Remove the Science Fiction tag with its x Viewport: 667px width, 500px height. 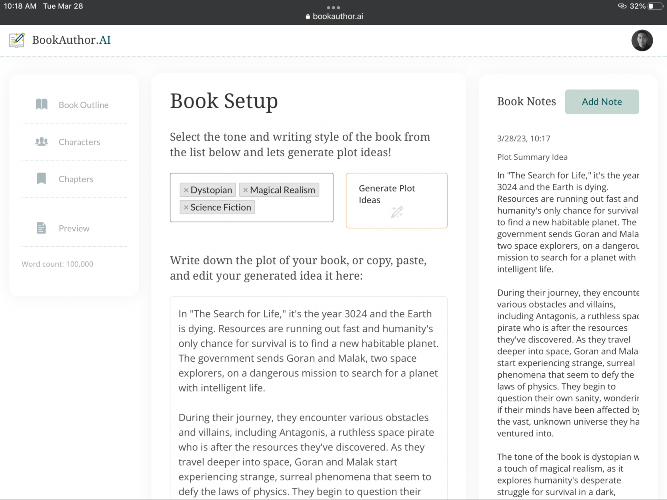(x=186, y=207)
